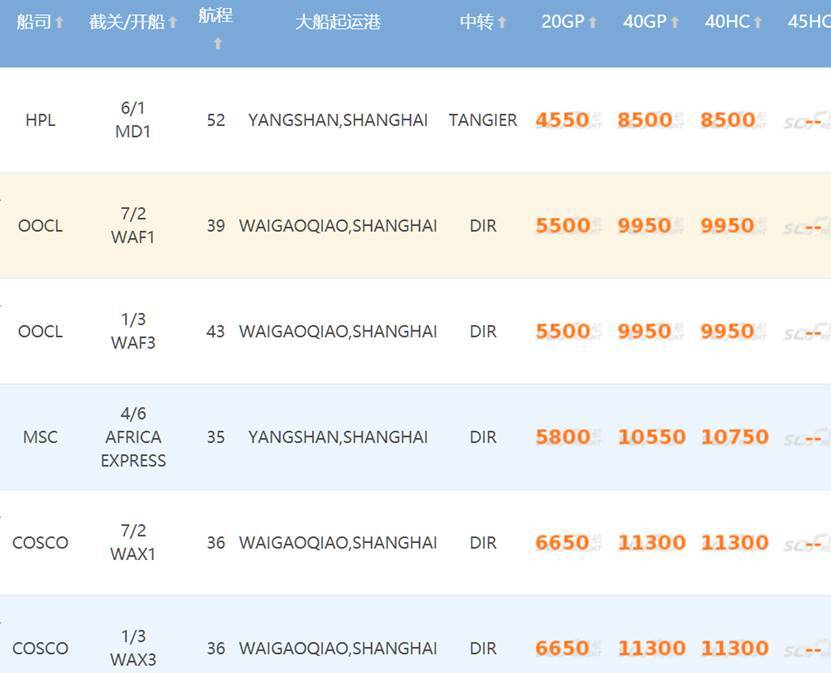Click the 大船起运港 column header
The height and width of the screenshot is (673, 831).
tap(338, 22)
